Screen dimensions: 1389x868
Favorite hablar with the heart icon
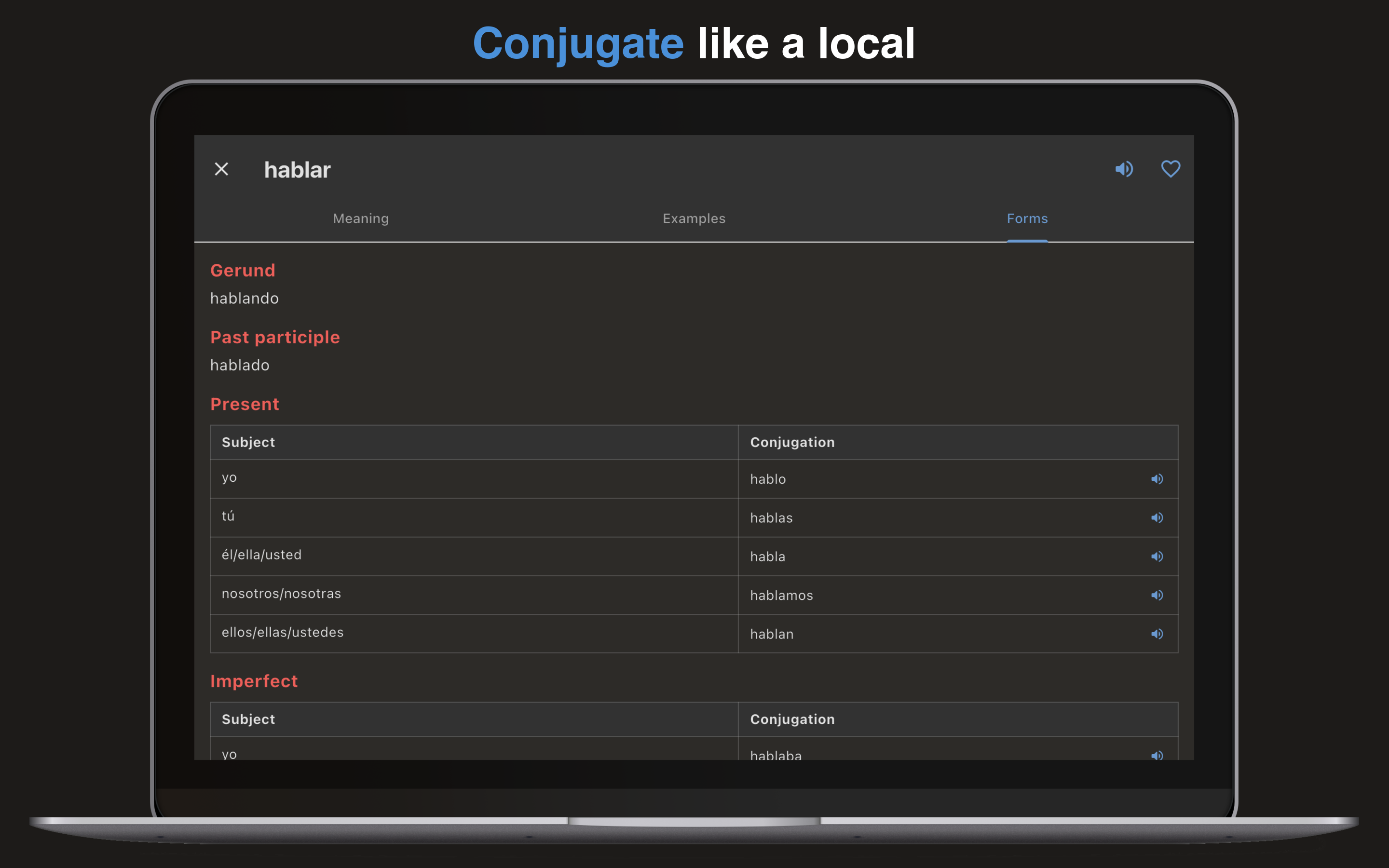pos(1171,169)
